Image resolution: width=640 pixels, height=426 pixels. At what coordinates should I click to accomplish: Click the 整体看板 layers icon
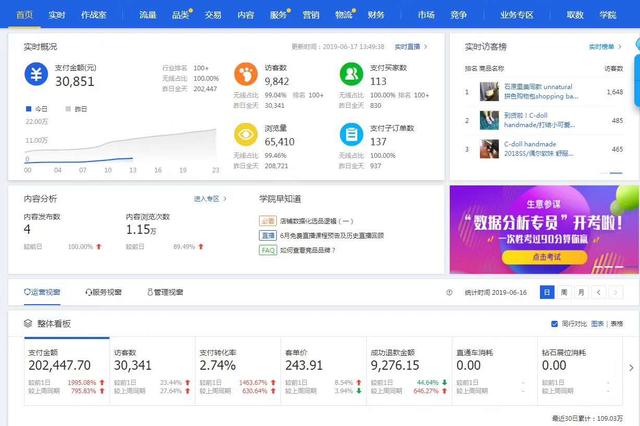[x=28, y=324]
